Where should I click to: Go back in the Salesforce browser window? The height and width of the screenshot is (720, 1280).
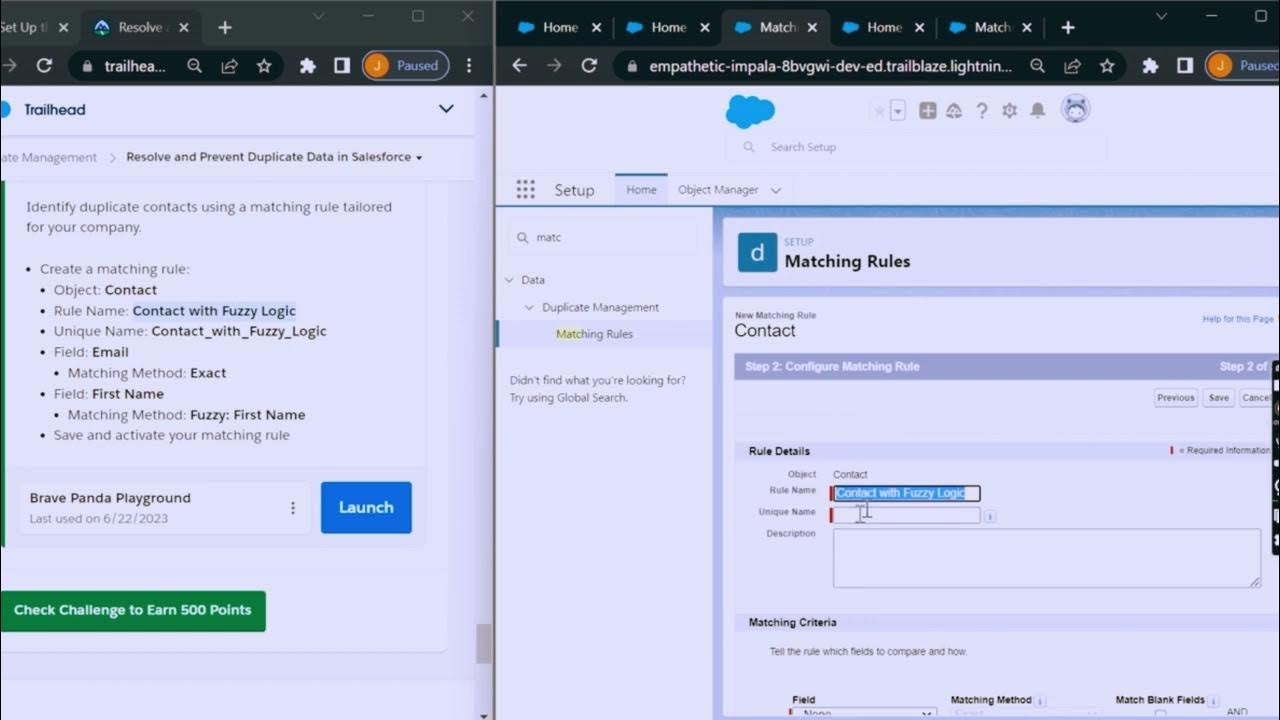pos(519,66)
